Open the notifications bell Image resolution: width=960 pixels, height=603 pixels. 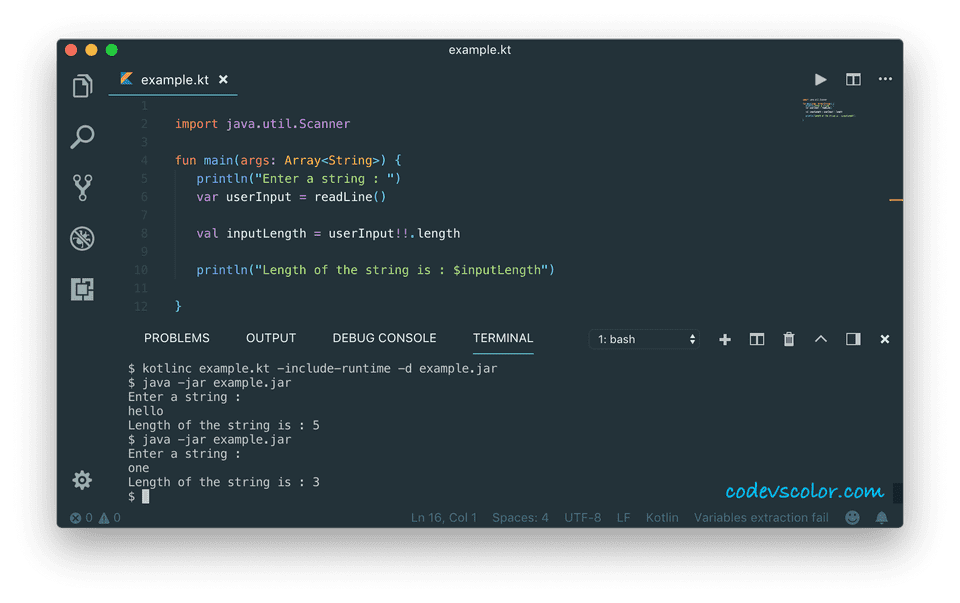pos(881,517)
